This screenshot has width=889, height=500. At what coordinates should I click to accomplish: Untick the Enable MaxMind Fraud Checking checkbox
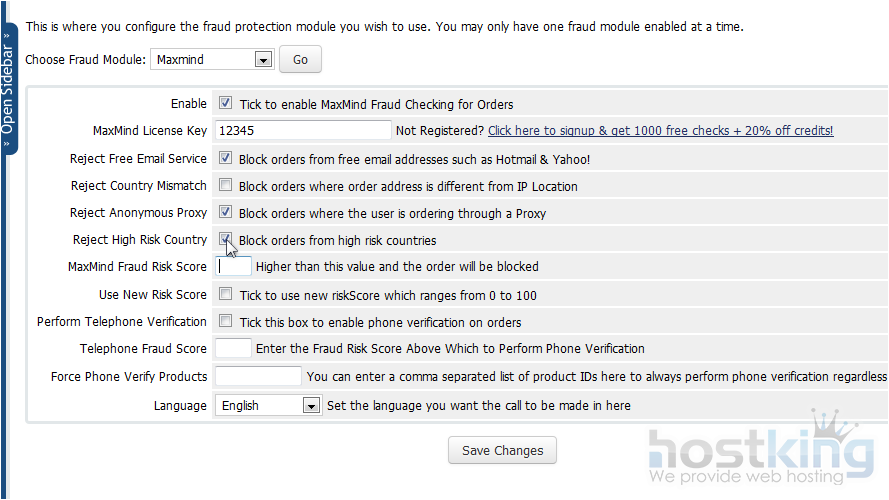[x=226, y=103]
